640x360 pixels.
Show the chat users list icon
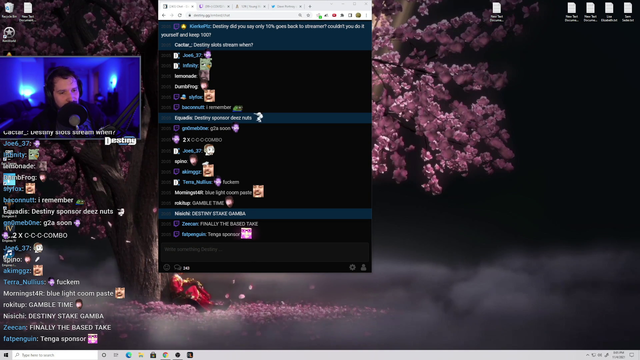click(x=363, y=267)
